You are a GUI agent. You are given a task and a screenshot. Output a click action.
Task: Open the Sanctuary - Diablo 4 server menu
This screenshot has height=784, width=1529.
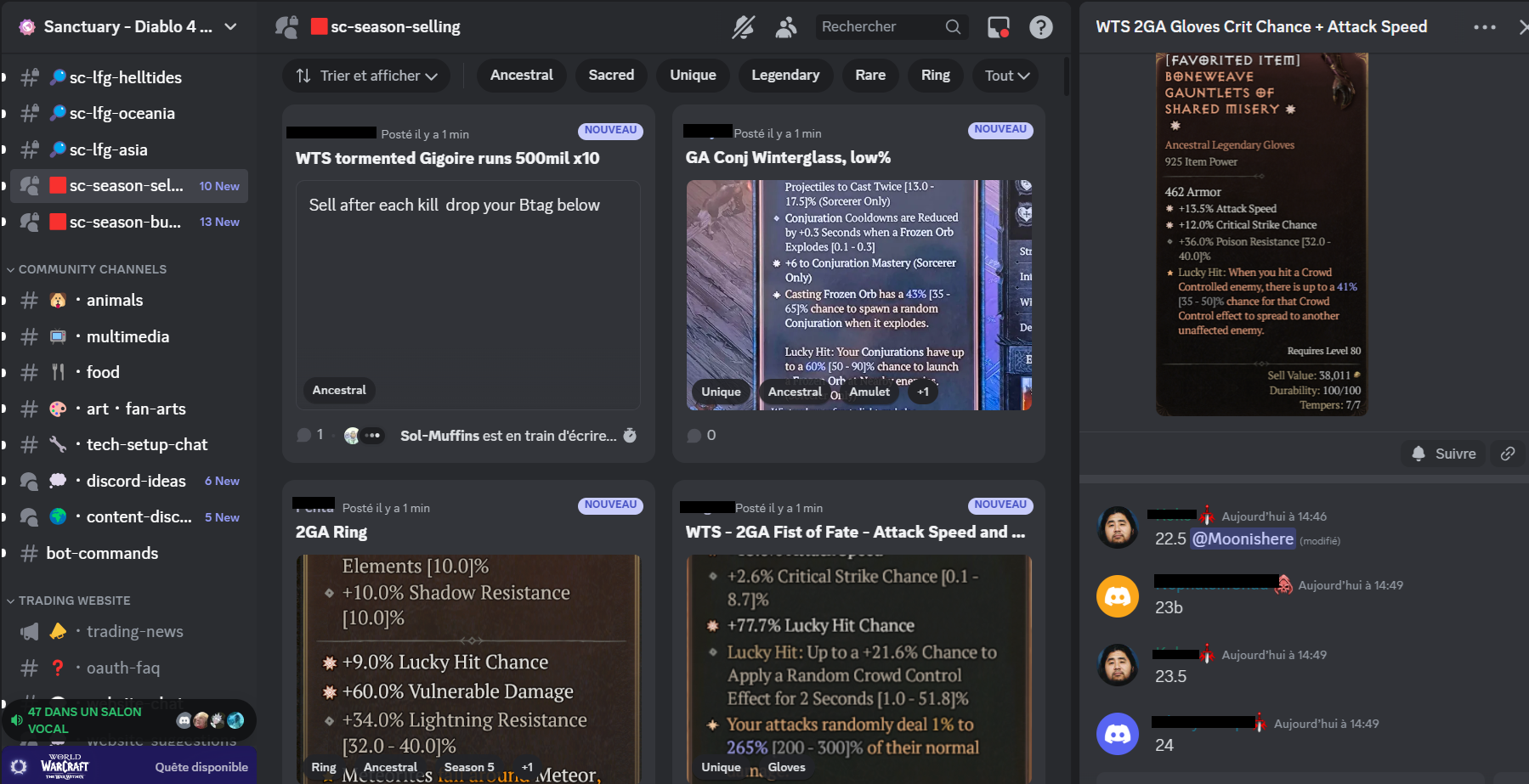pos(127,26)
